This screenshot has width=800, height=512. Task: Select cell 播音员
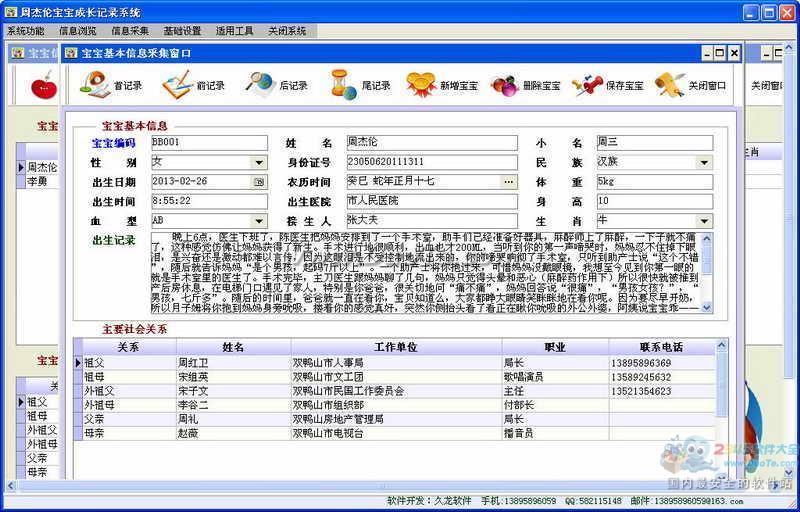(555, 433)
